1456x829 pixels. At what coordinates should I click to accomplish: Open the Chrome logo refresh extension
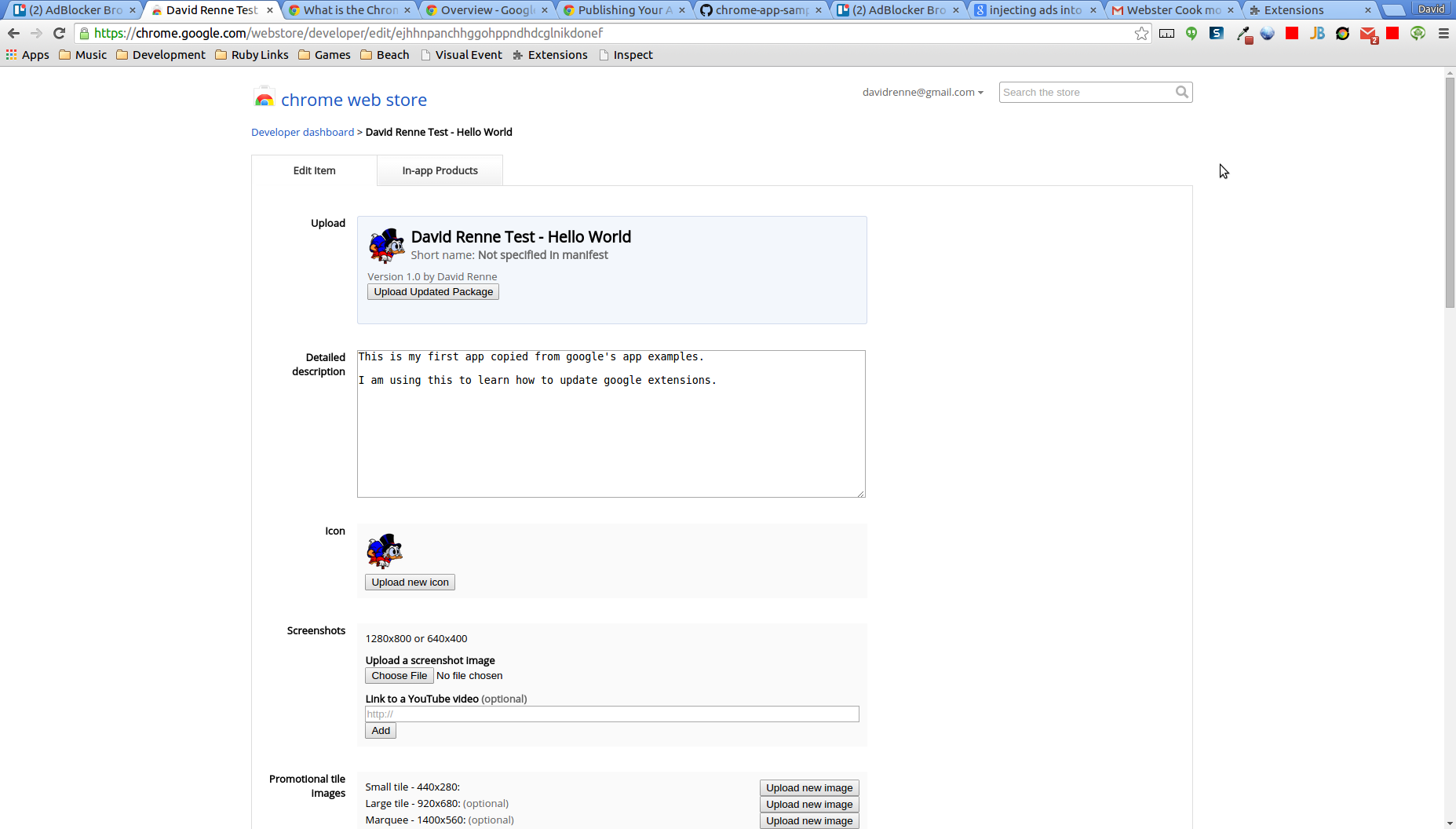coord(1342,33)
